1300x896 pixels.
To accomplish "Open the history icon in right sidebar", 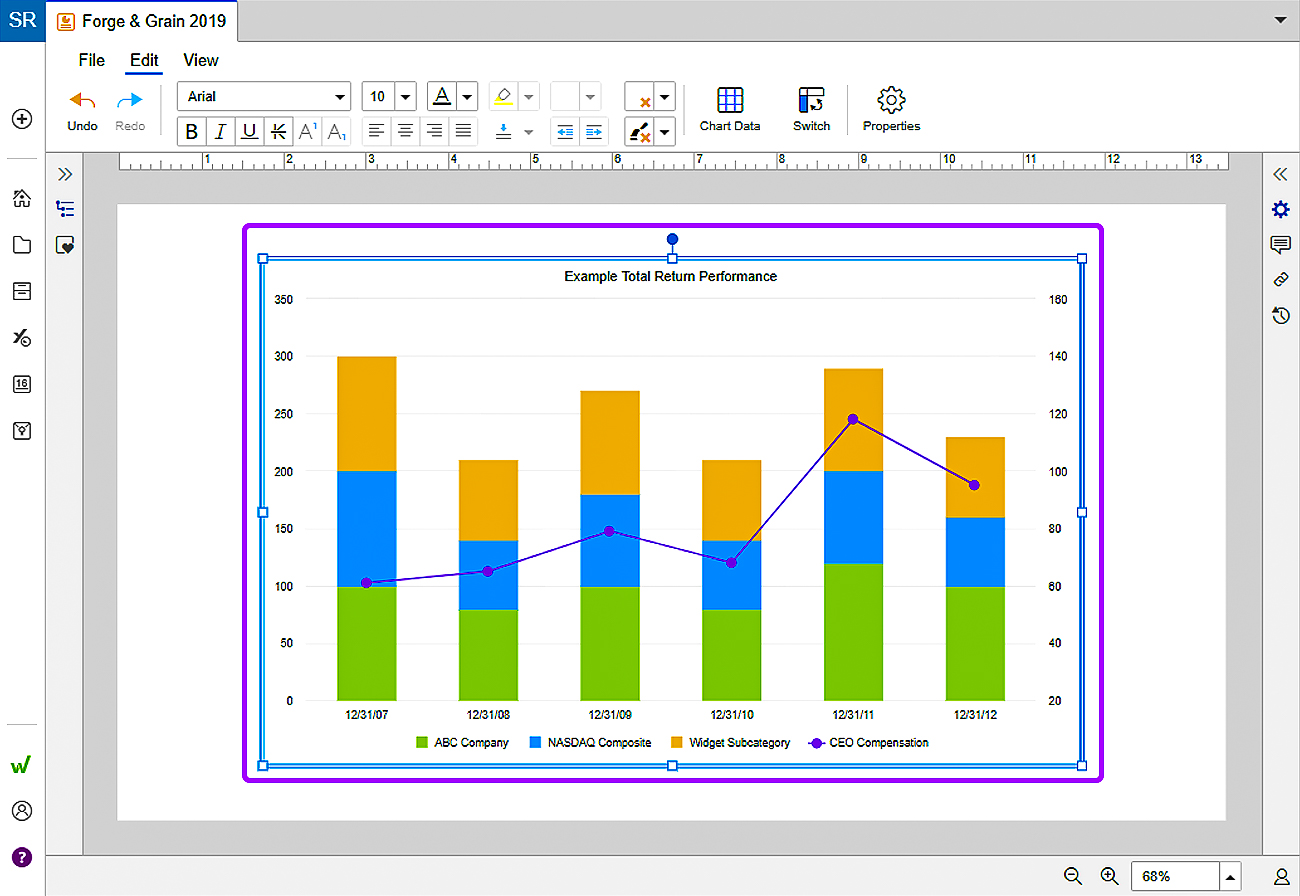I will click(x=1280, y=316).
